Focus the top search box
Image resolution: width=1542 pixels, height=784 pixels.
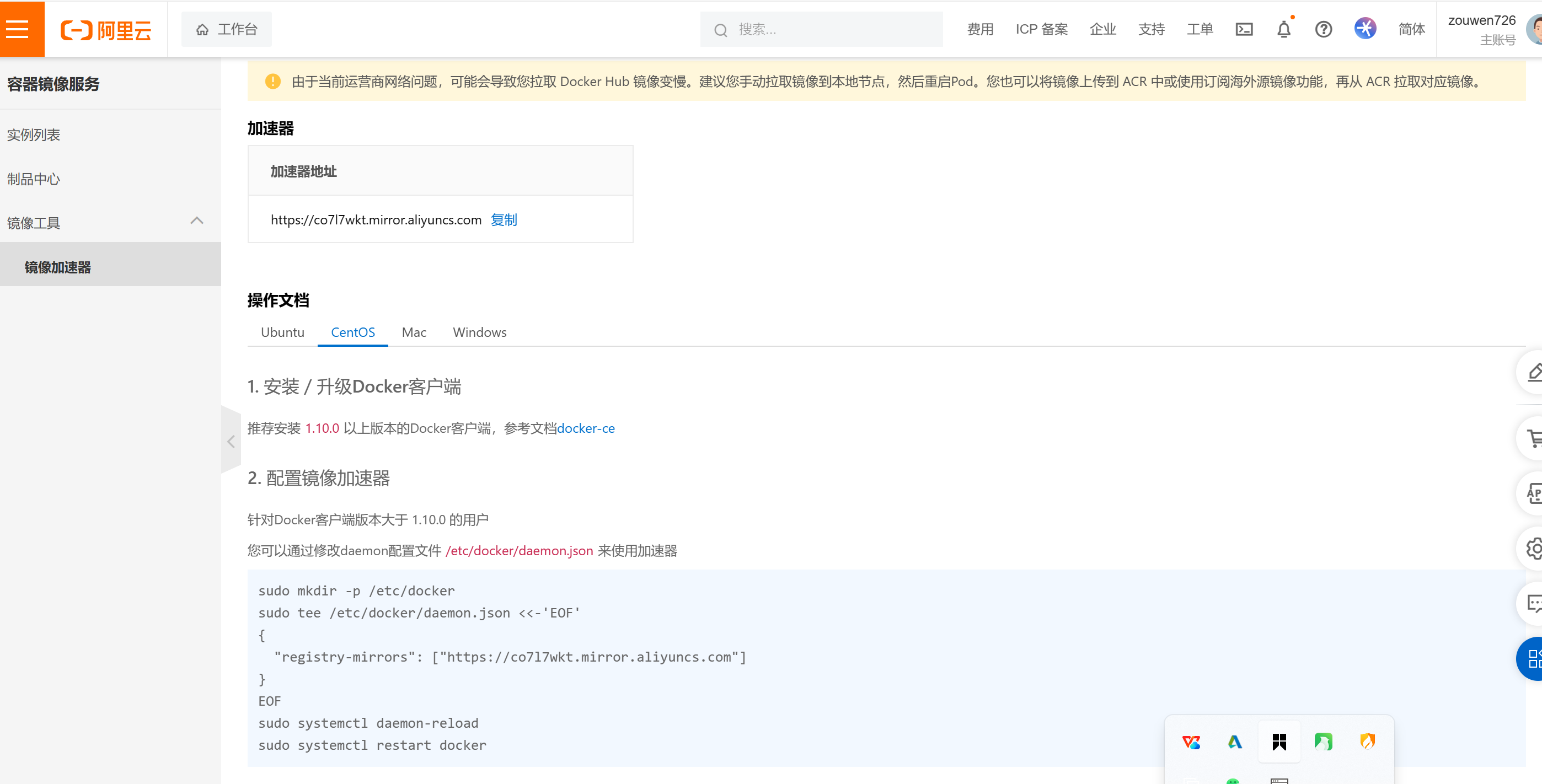[x=821, y=29]
